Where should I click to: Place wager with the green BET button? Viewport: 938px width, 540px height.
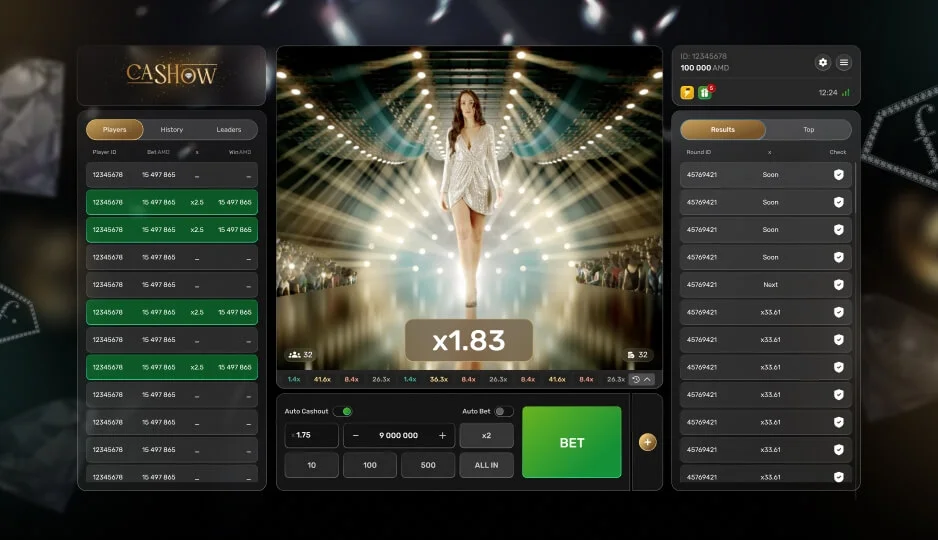[x=572, y=442]
